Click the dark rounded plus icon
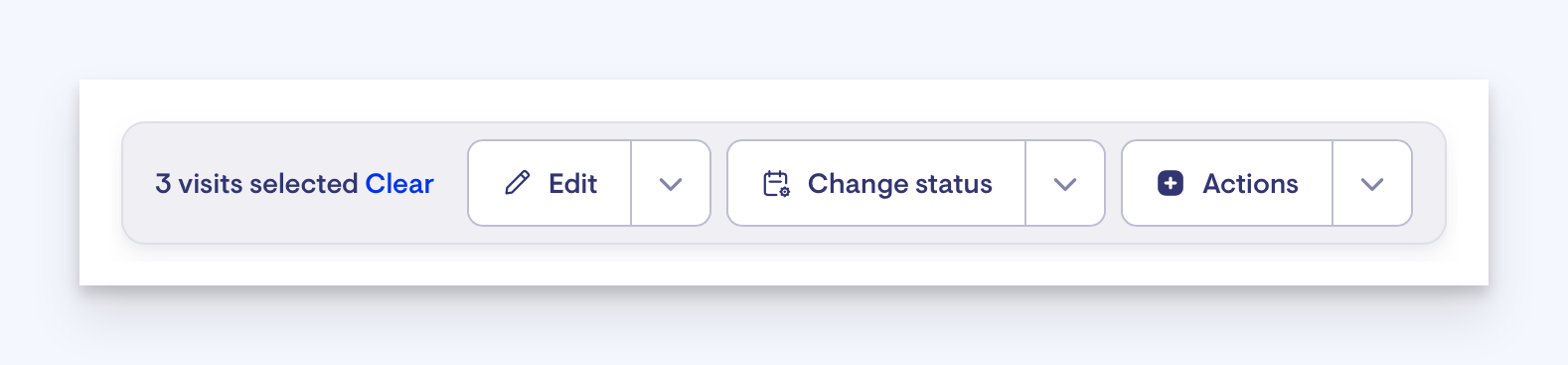Viewport: 1568px width, 365px height. coord(1171,183)
